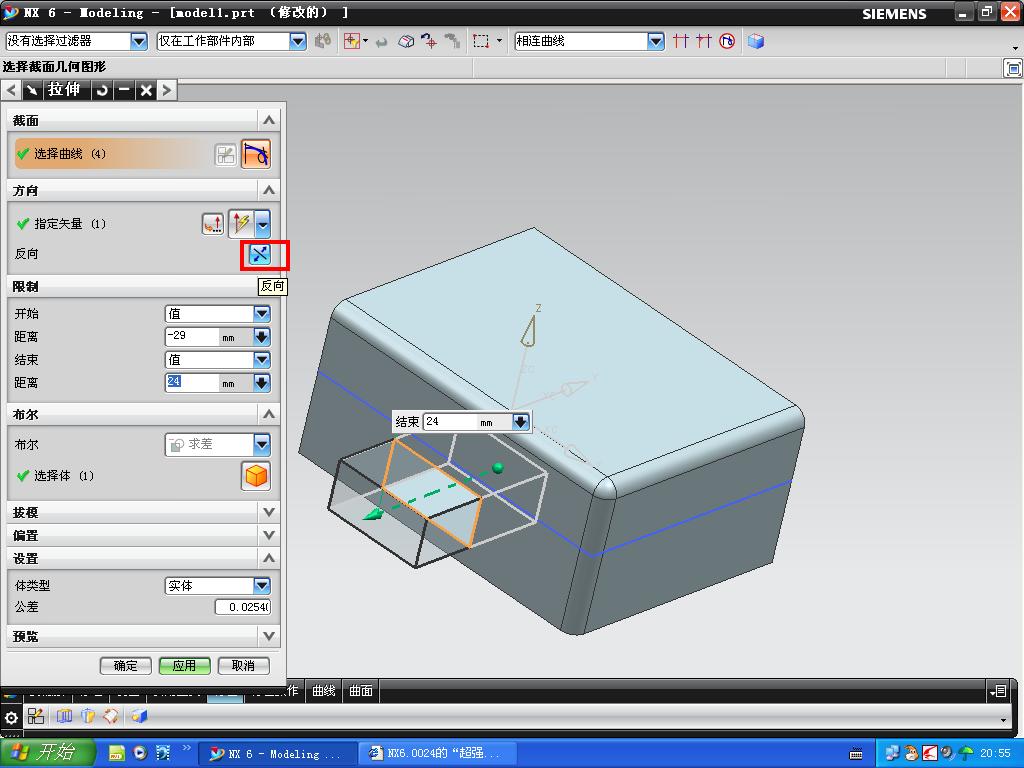Open the 布尔 求差 dropdown
Screen dimensions: 1024x768
tap(262, 445)
